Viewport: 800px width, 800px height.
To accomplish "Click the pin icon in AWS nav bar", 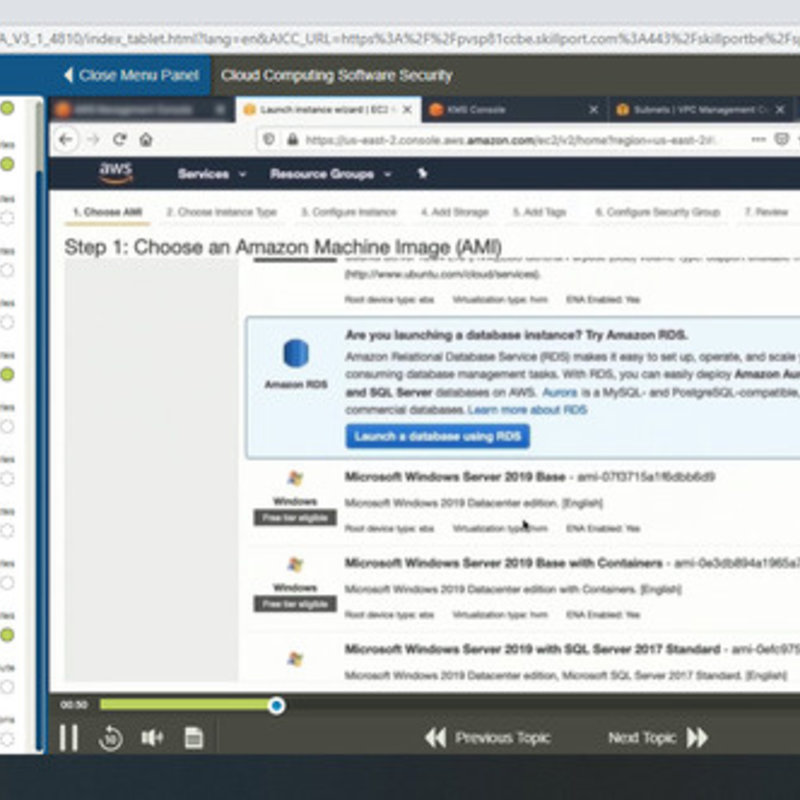I will [422, 174].
